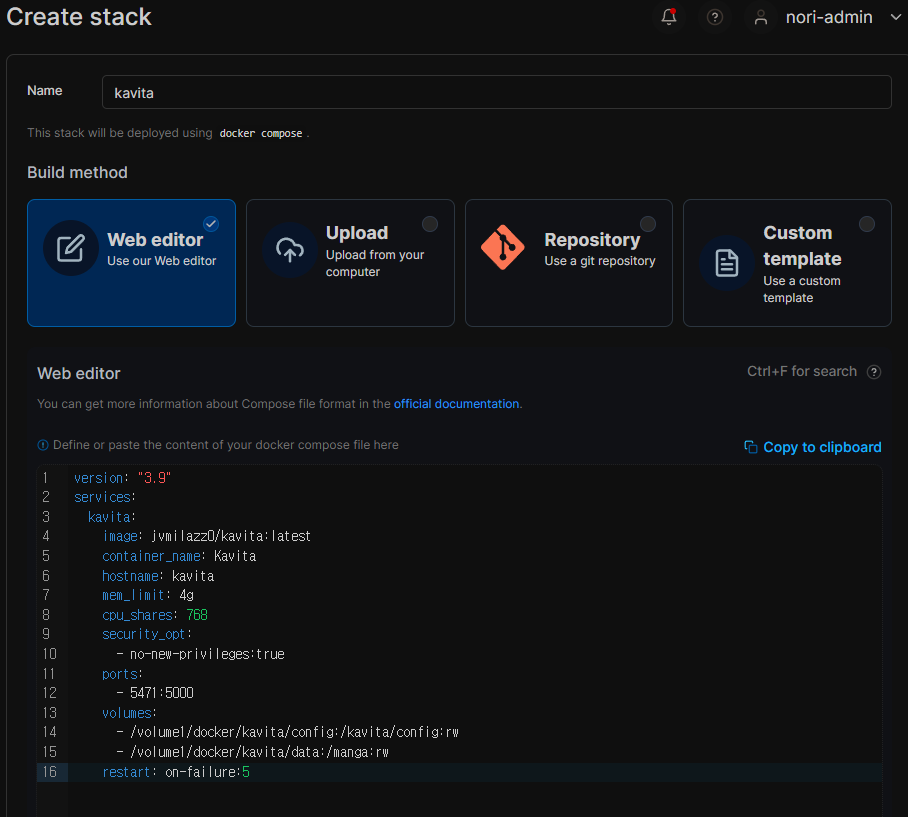Click the user avatar icon
The height and width of the screenshot is (817, 908).
[762, 17]
